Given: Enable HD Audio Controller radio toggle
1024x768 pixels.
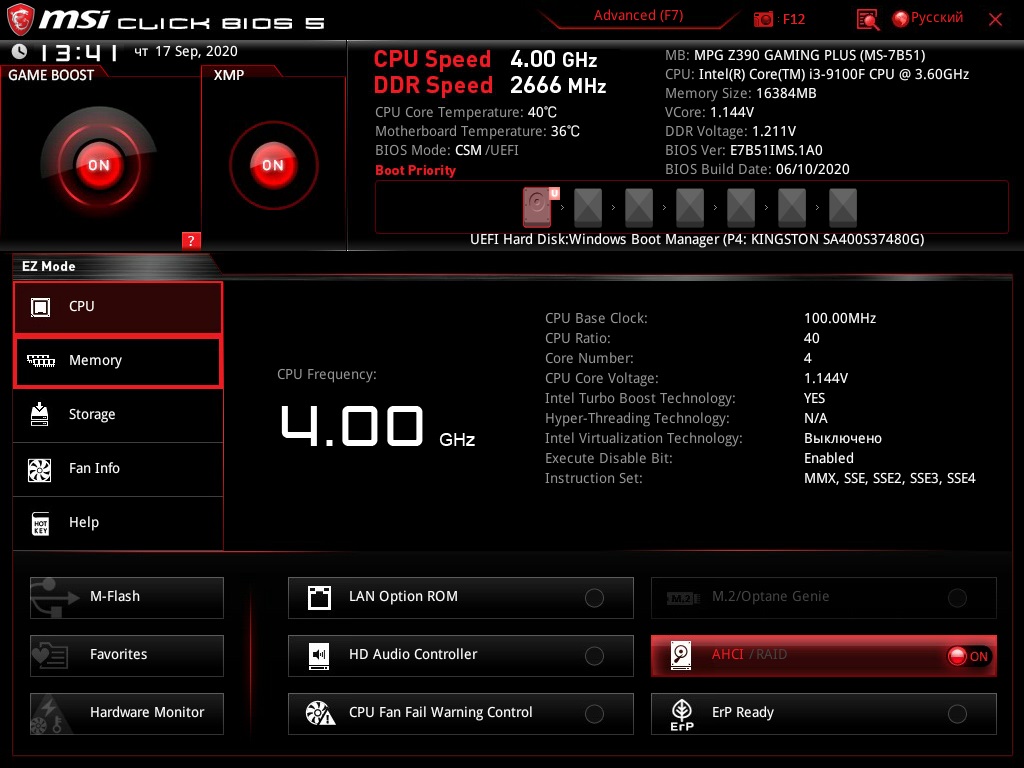Looking at the screenshot, I should (x=594, y=656).
